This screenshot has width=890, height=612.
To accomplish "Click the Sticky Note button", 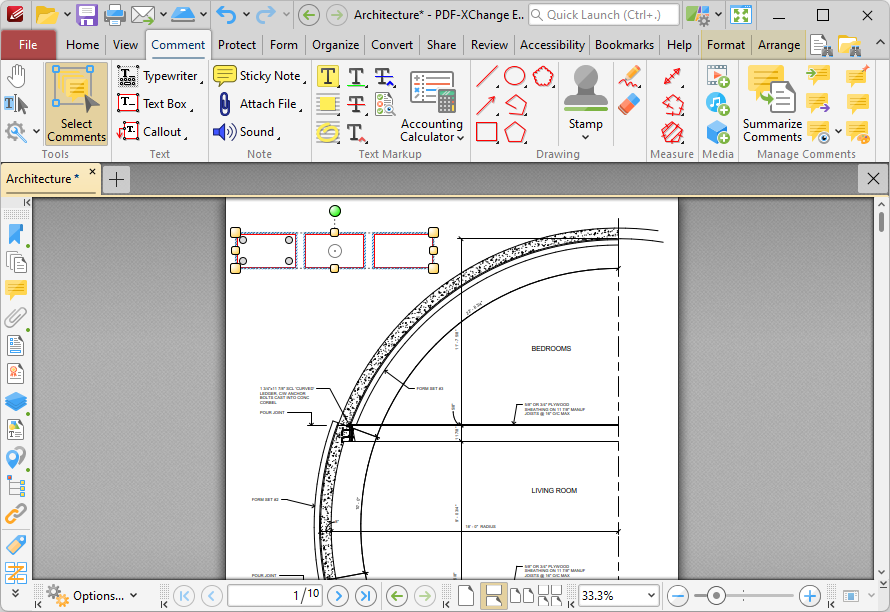I will pos(259,76).
